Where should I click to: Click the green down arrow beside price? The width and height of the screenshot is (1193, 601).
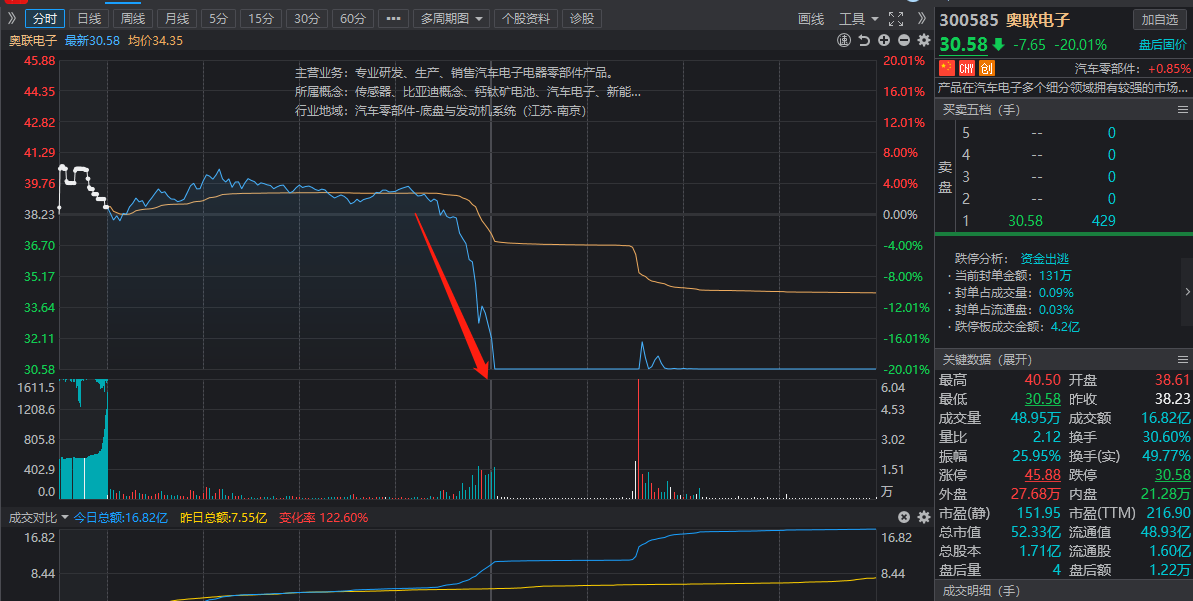(x=998, y=45)
